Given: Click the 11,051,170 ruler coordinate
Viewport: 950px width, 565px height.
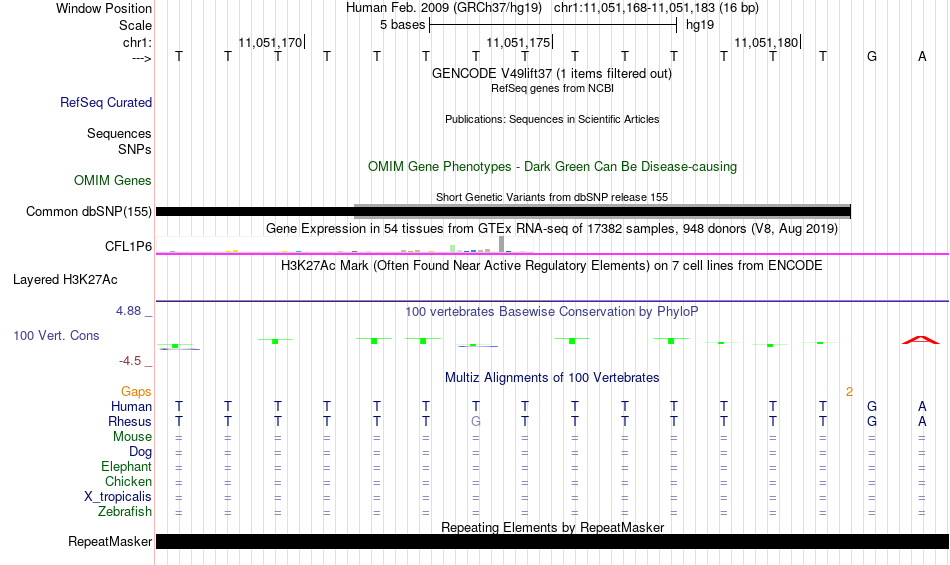Looking at the screenshot, I should [270, 42].
